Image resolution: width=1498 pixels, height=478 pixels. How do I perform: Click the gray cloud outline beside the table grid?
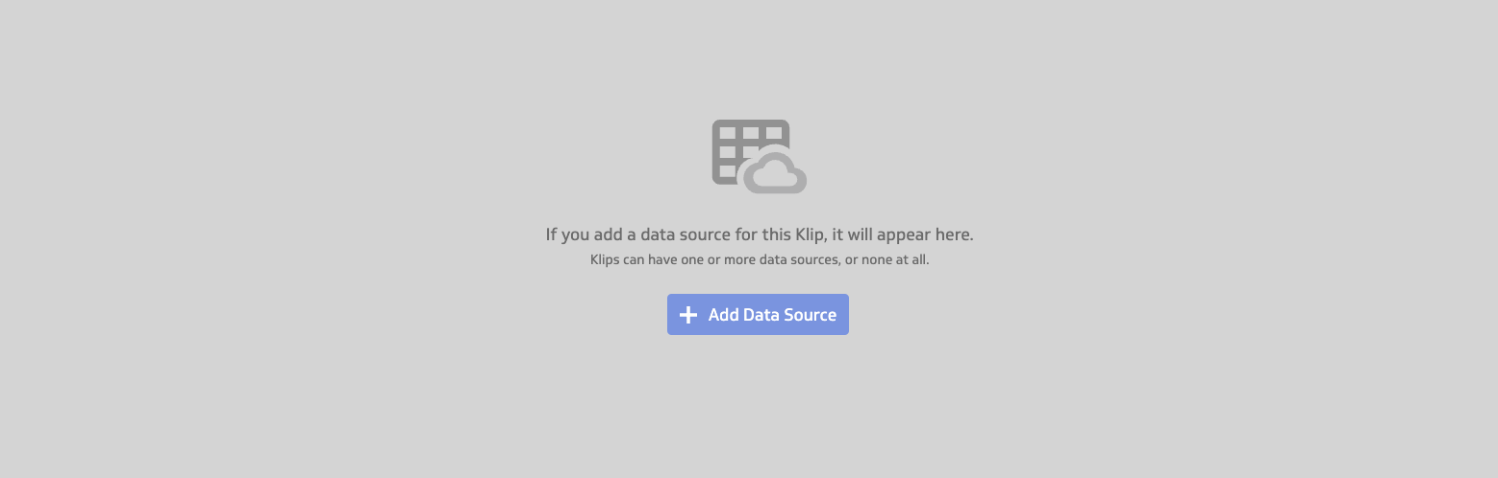click(775, 172)
